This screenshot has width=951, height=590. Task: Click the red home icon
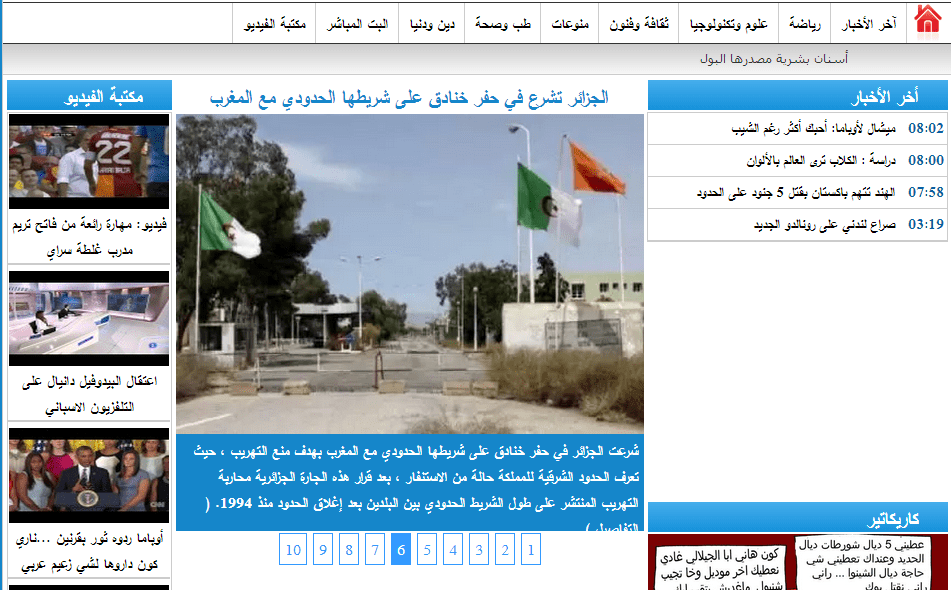tap(927, 22)
